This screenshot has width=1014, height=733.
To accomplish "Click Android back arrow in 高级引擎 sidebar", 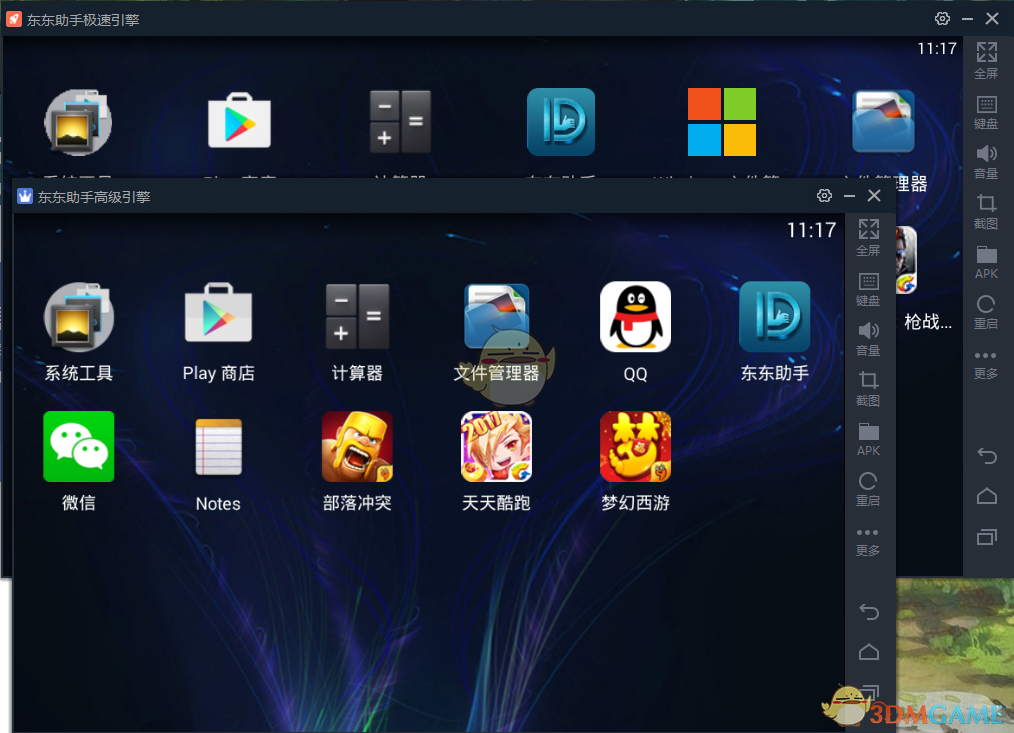I will coord(868,611).
